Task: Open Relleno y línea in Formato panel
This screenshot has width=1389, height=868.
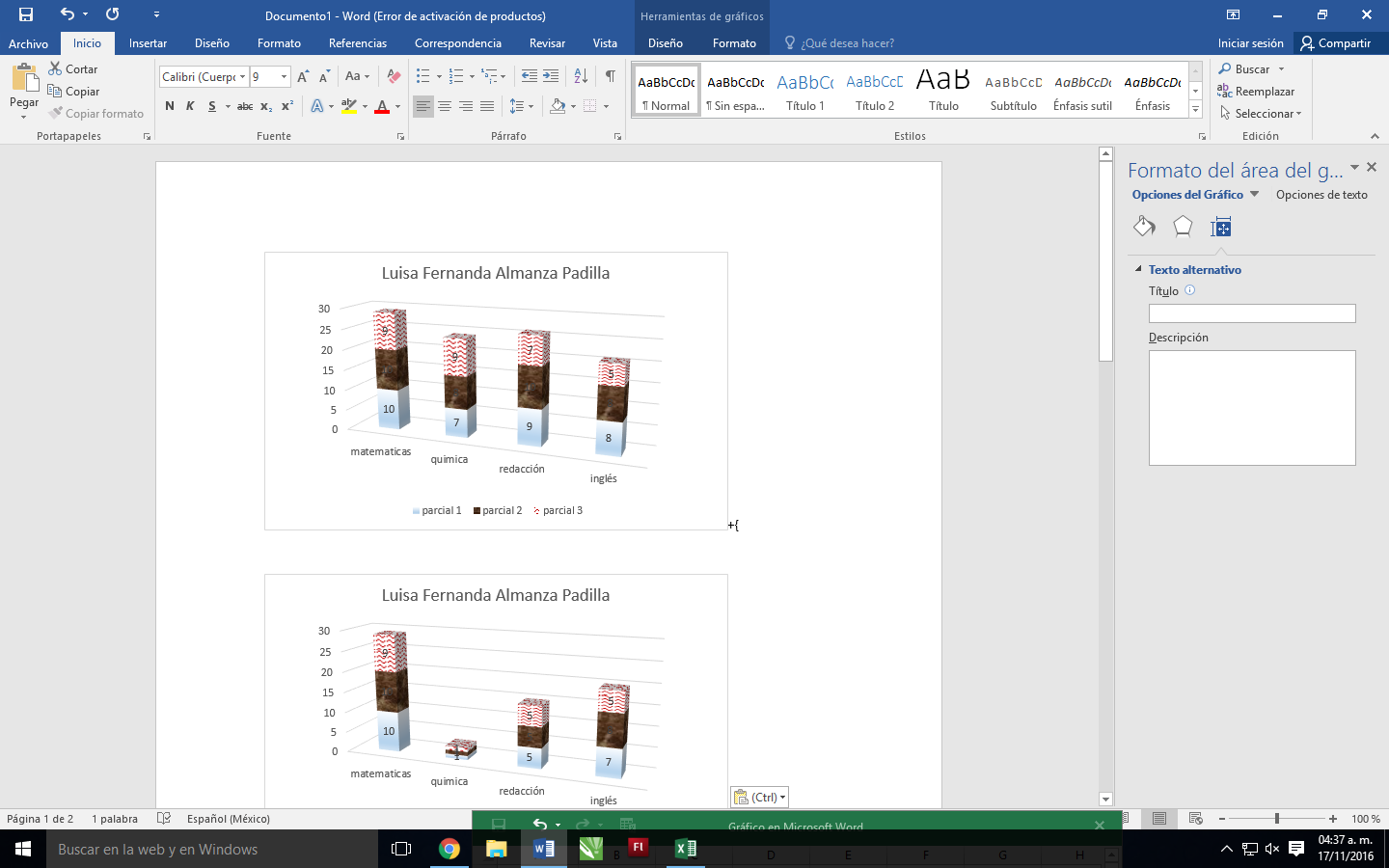Action: (1144, 227)
